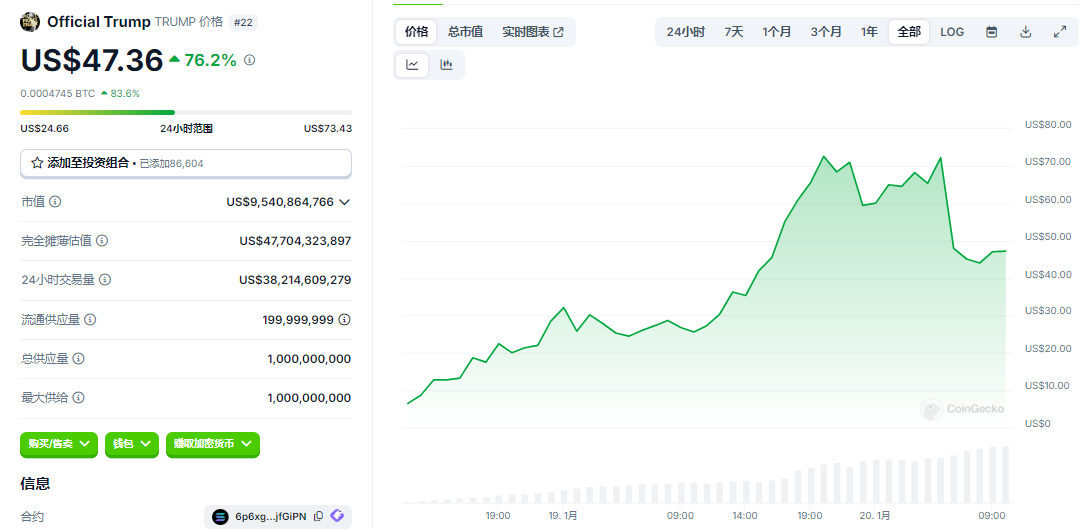Switch to the 价格 tab
The image size is (1081, 529).
pos(416,32)
